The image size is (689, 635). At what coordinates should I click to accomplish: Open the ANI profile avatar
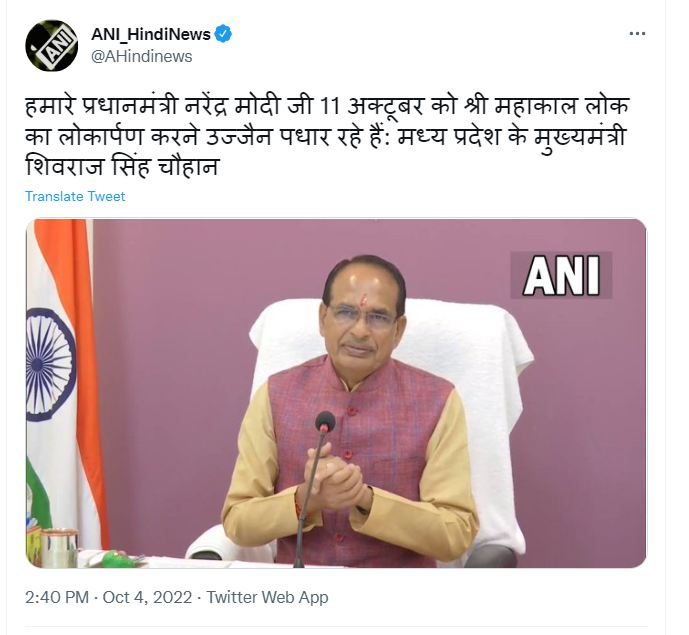(51, 46)
